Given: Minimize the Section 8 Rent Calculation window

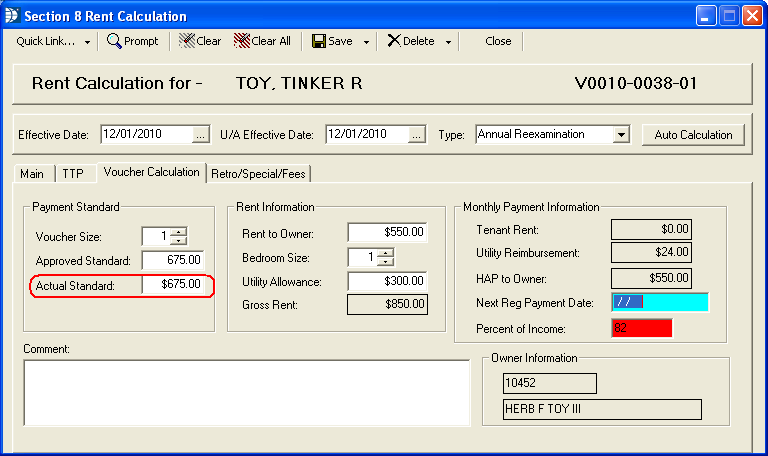Looking at the screenshot, I should coord(706,16).
